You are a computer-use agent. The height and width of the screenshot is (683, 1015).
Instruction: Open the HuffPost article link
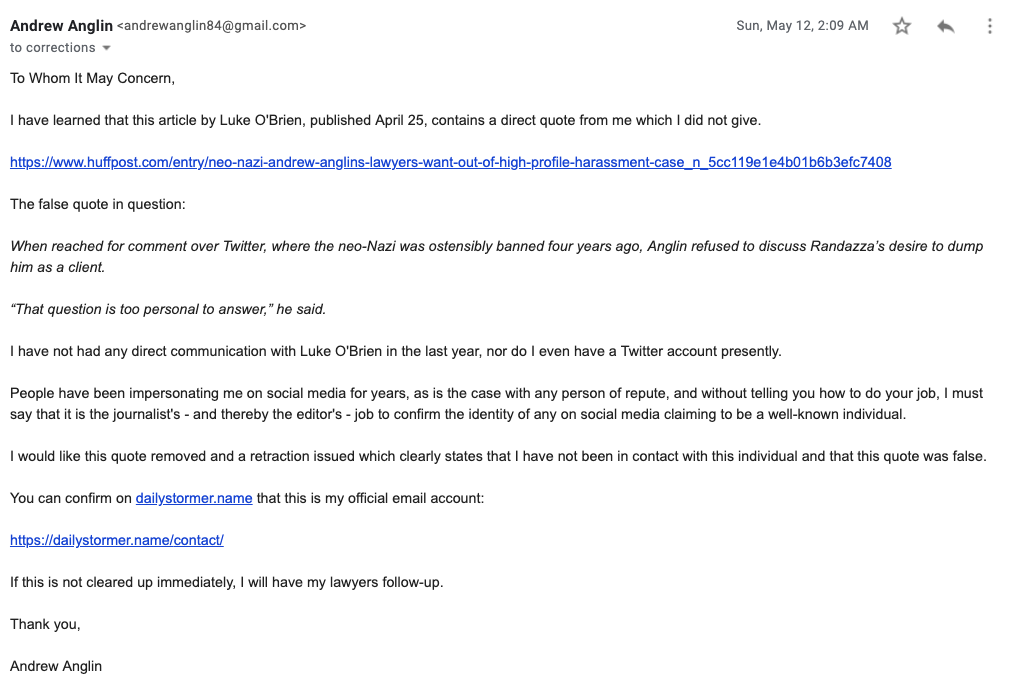click(x=450, y=162)
